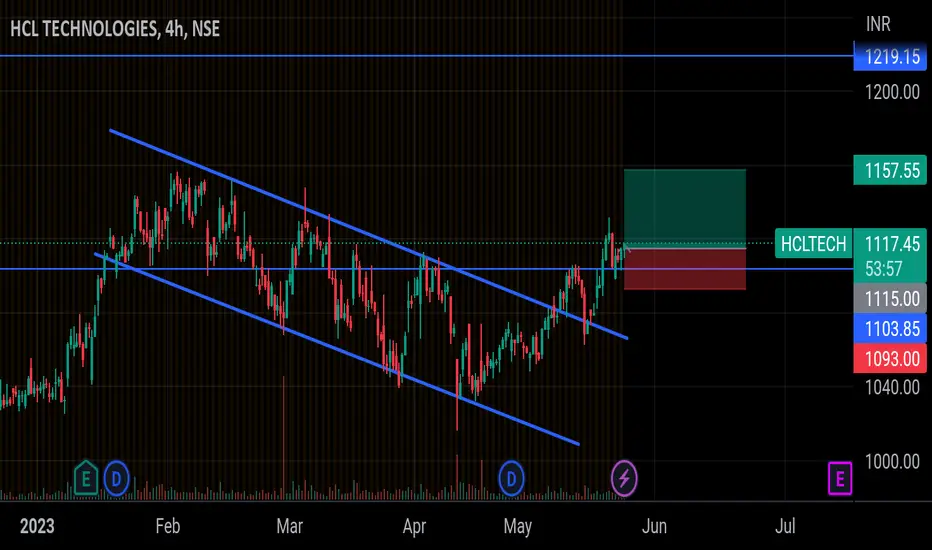Click the INR currency label
Viewport: 932px width, 550px height.
878,24
